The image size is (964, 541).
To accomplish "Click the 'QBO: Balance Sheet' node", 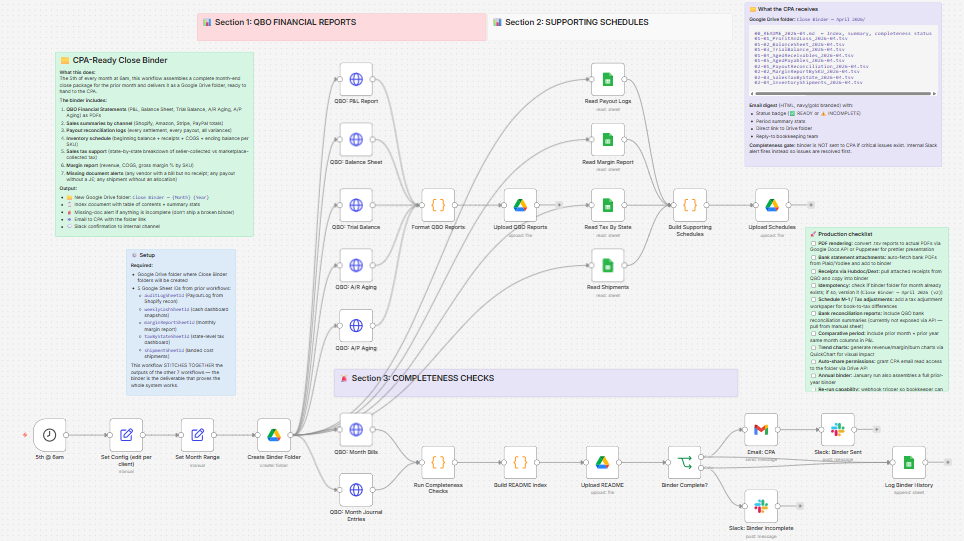I will point(356,140).
